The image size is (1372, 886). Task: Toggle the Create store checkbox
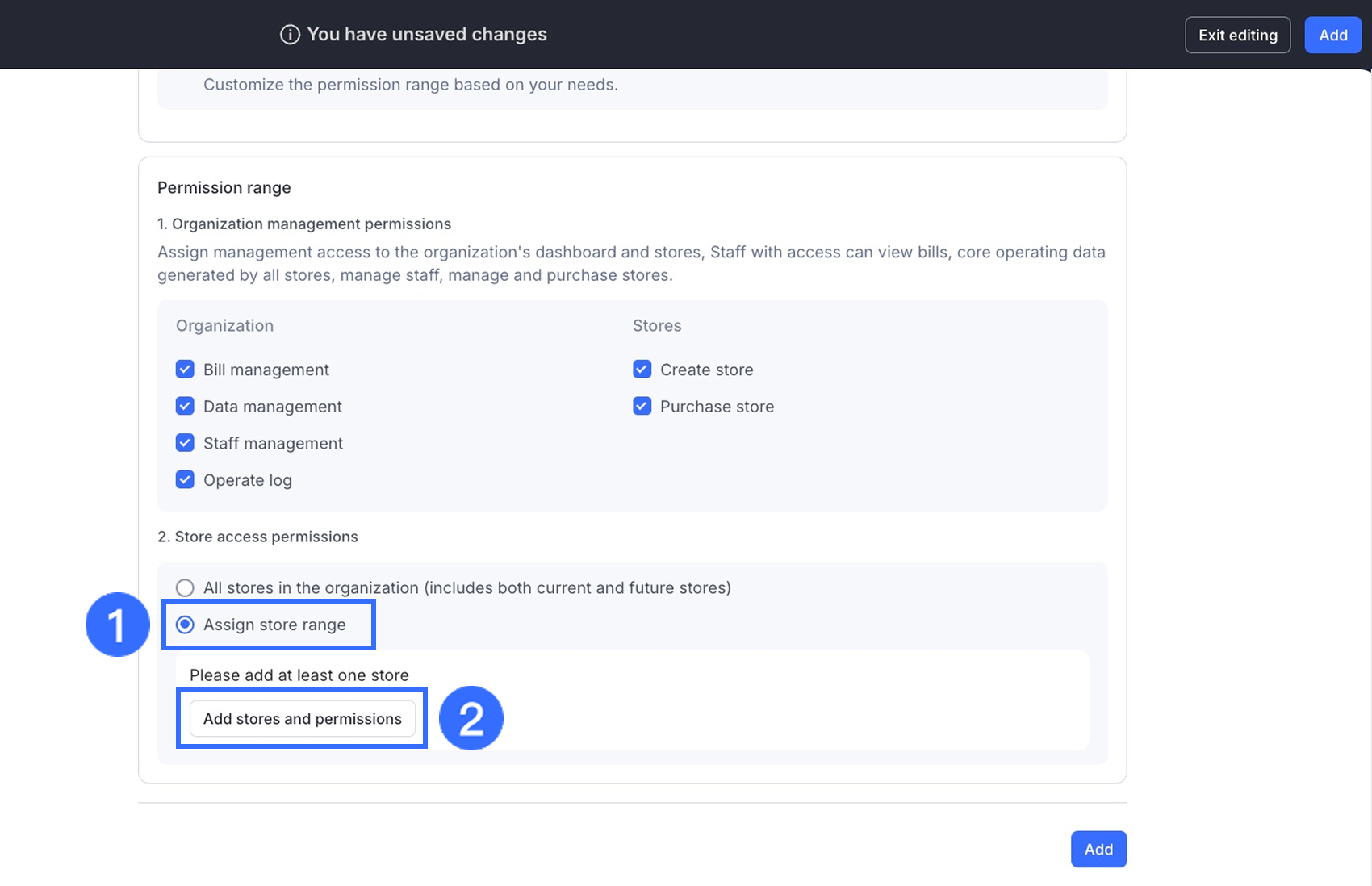pos(642,370)
